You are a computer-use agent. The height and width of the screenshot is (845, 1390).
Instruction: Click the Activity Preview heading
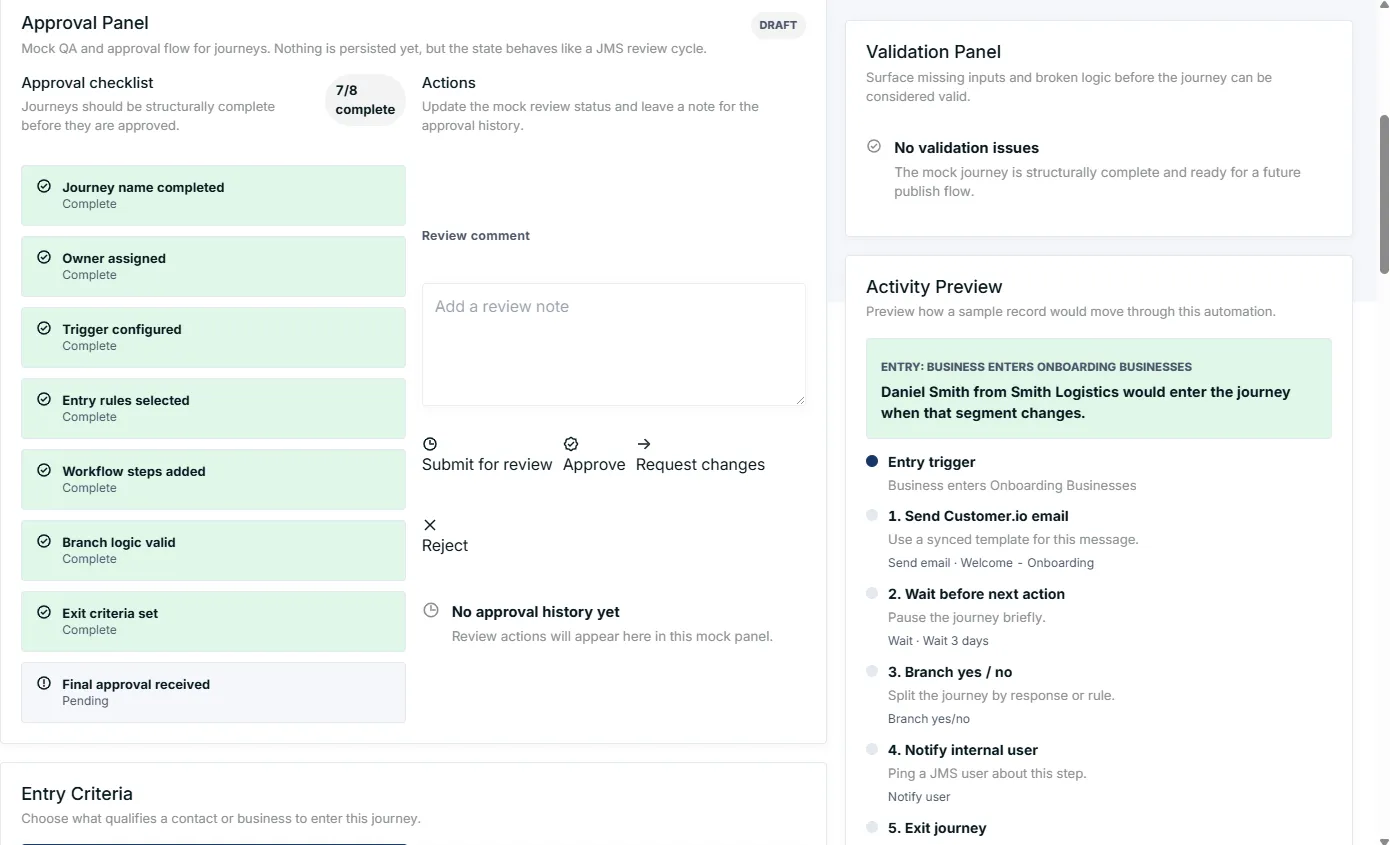[x=934, y=287]
